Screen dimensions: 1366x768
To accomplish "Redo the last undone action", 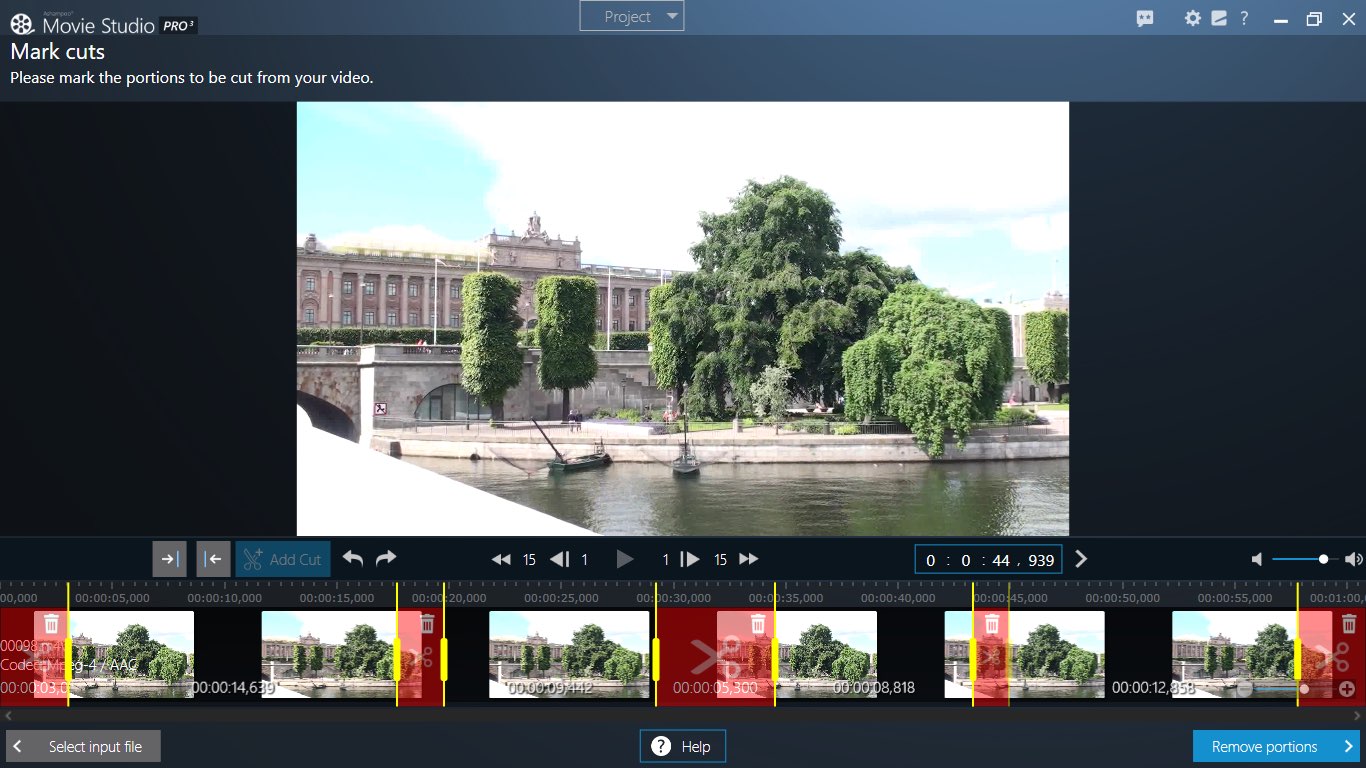I will pos(384,559).
